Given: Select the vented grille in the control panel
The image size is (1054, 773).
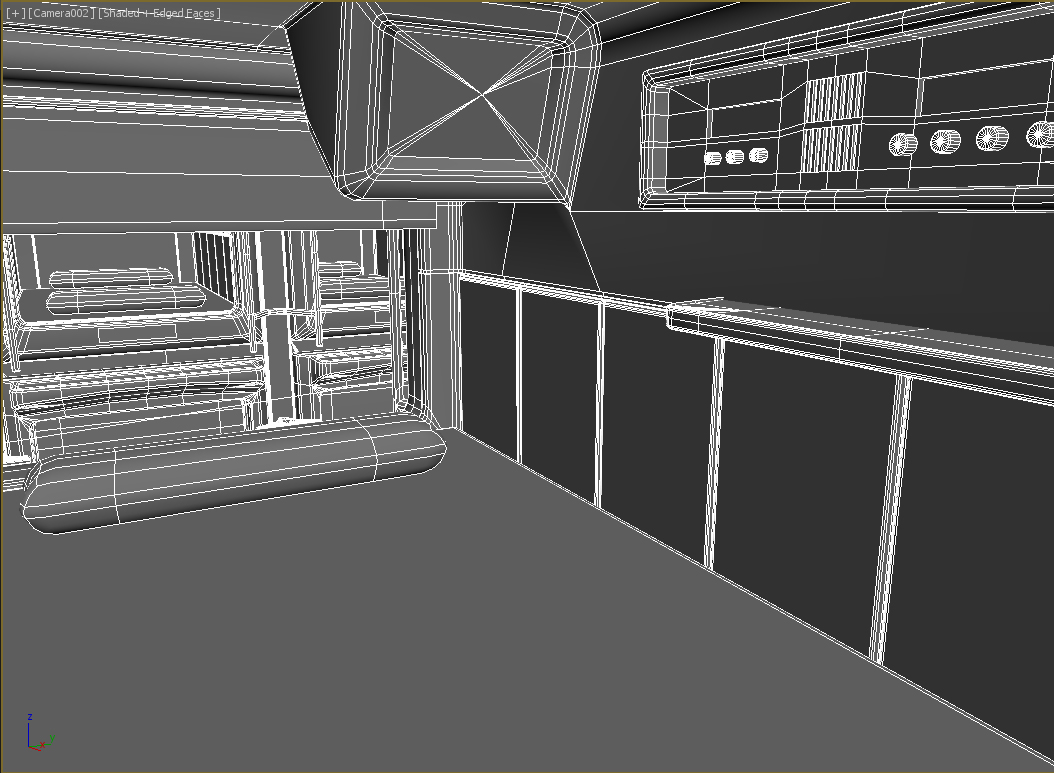Looking at the screenshot, I should [830, 120].
